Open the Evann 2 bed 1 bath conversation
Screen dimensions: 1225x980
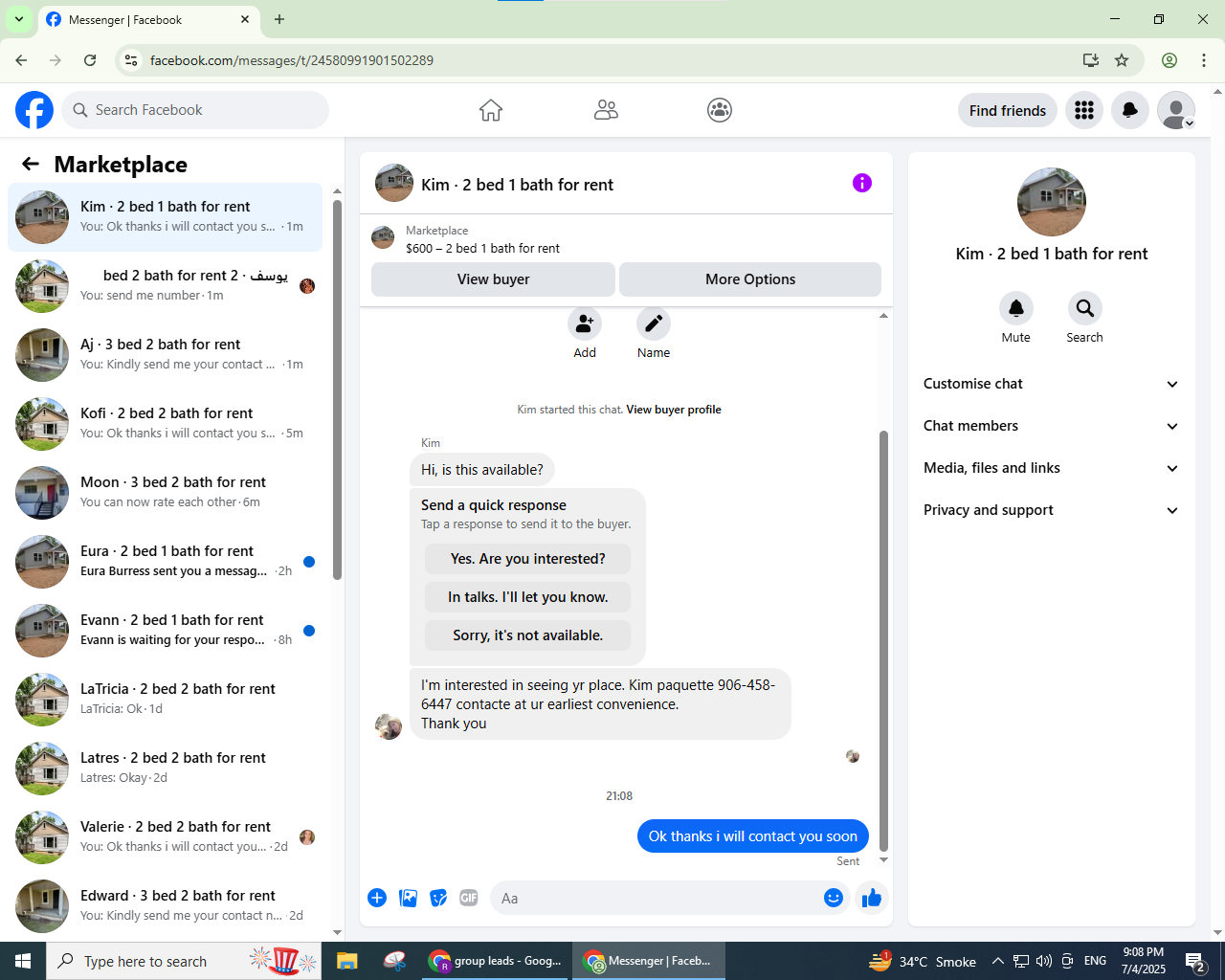(166, 631)
